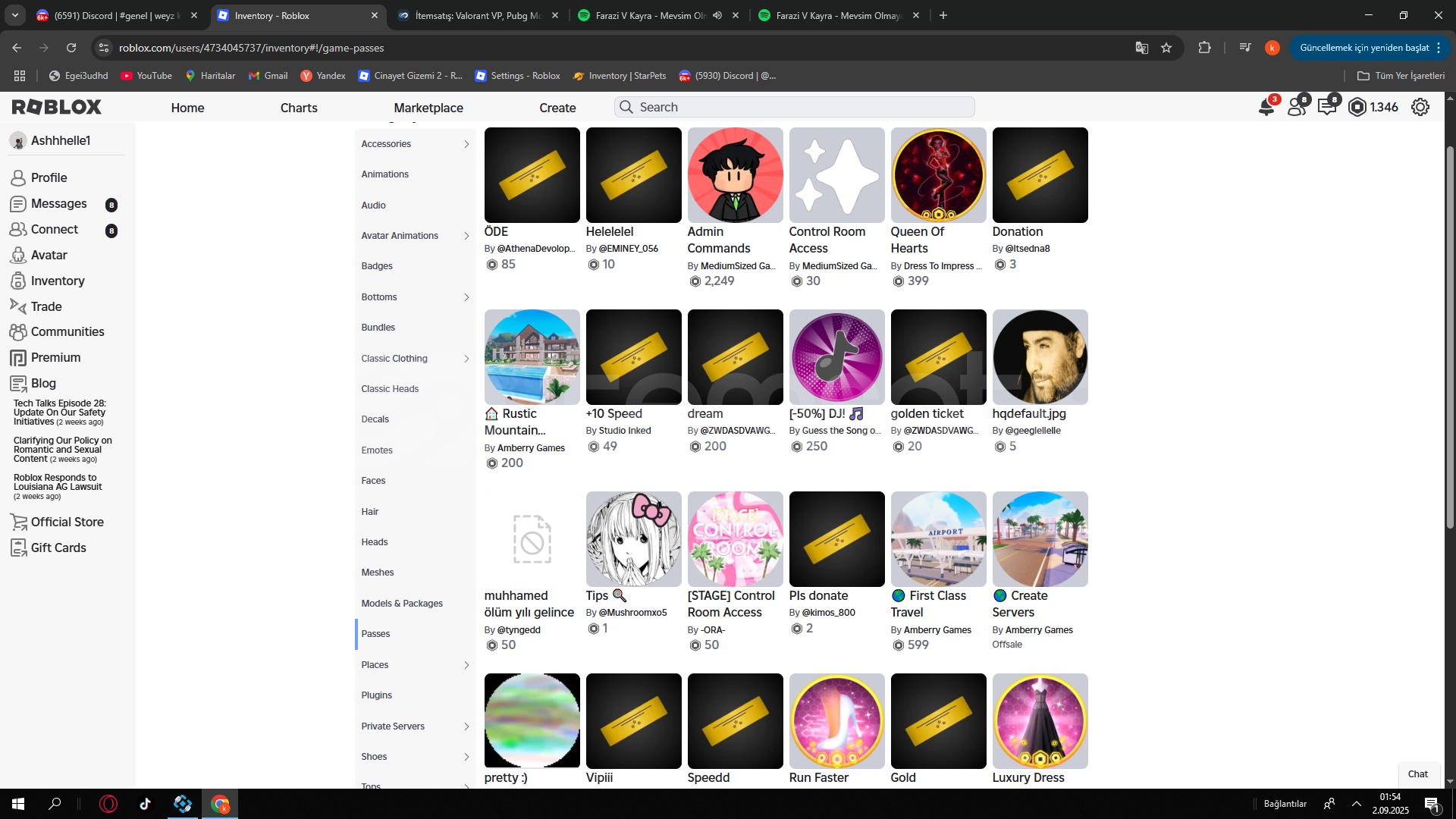Select the Emotes category
The height and width of the screenshot is (819, 1456).
click(x=415, y=450)
